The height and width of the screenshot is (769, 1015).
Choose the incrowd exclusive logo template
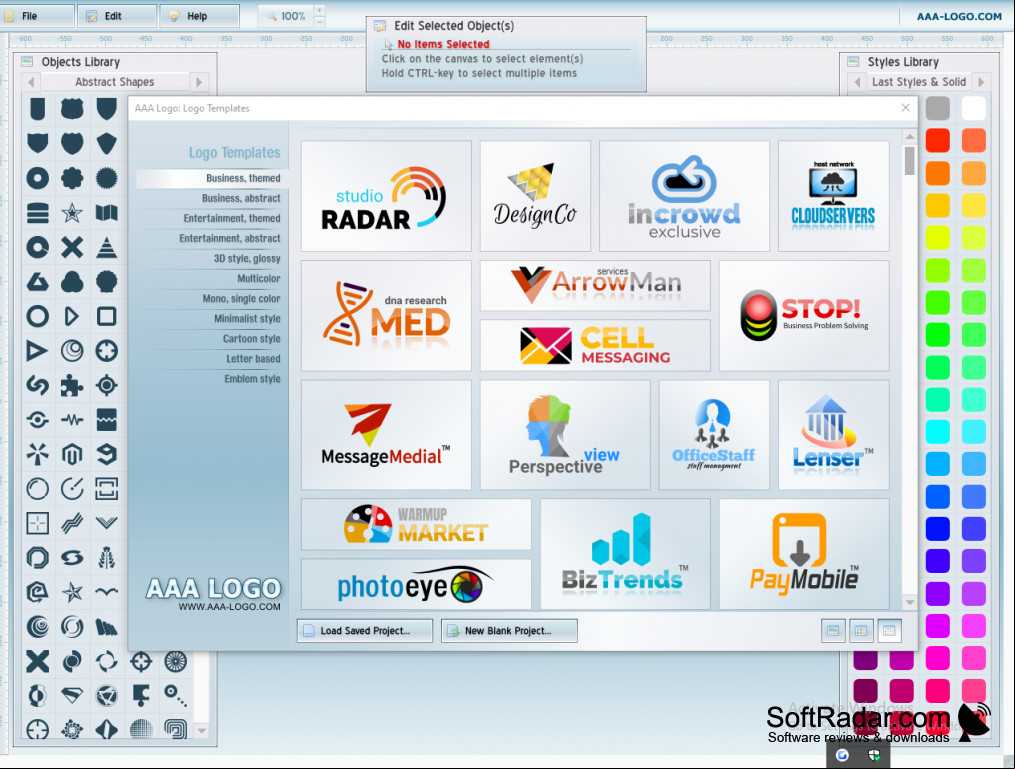click(684, 196)
